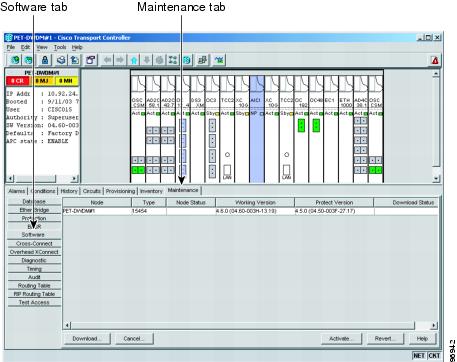
Task: Select the highlighted blue shelf slot card
Action: [257, 129]
